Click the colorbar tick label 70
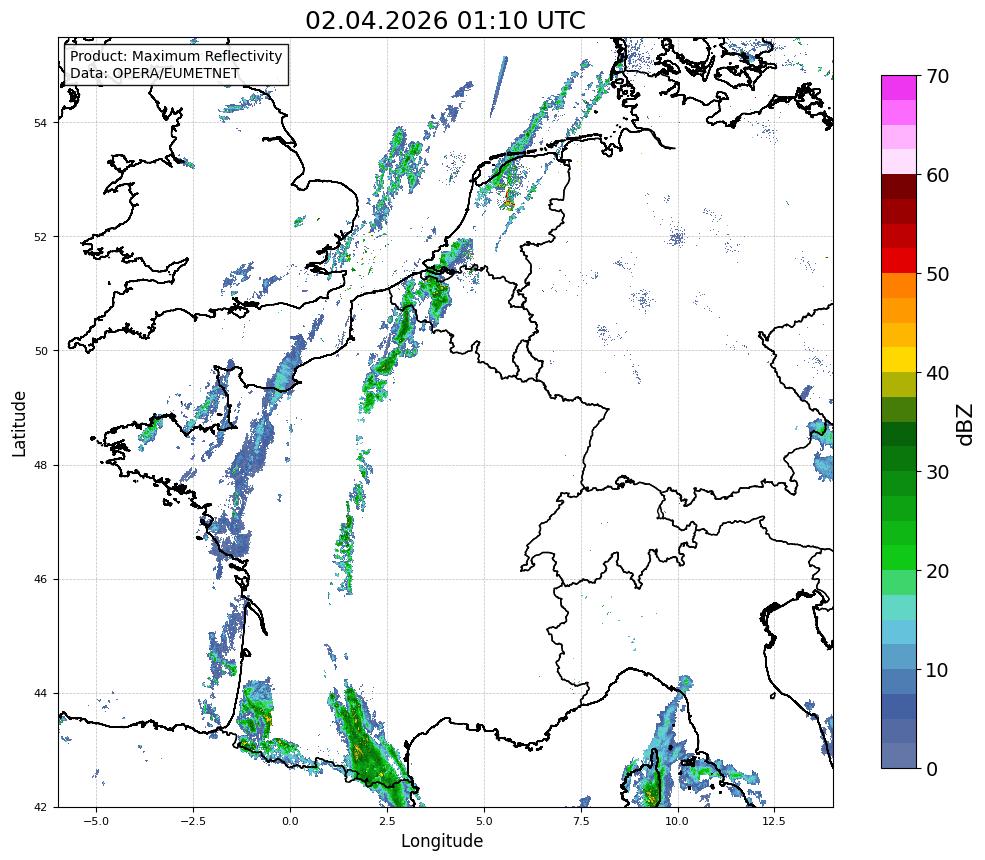The image size is (985, 860). pyautogui.click(x=937, y=77)
